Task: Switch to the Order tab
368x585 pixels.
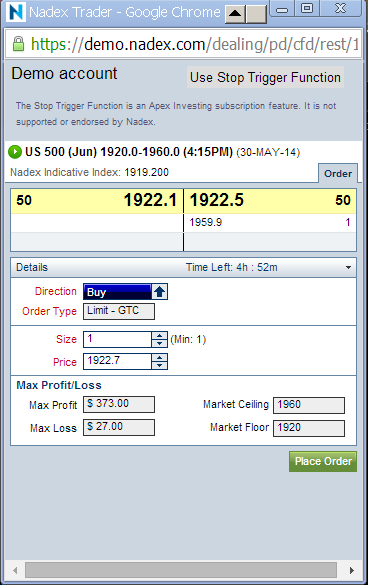Action: coord(338,173)
